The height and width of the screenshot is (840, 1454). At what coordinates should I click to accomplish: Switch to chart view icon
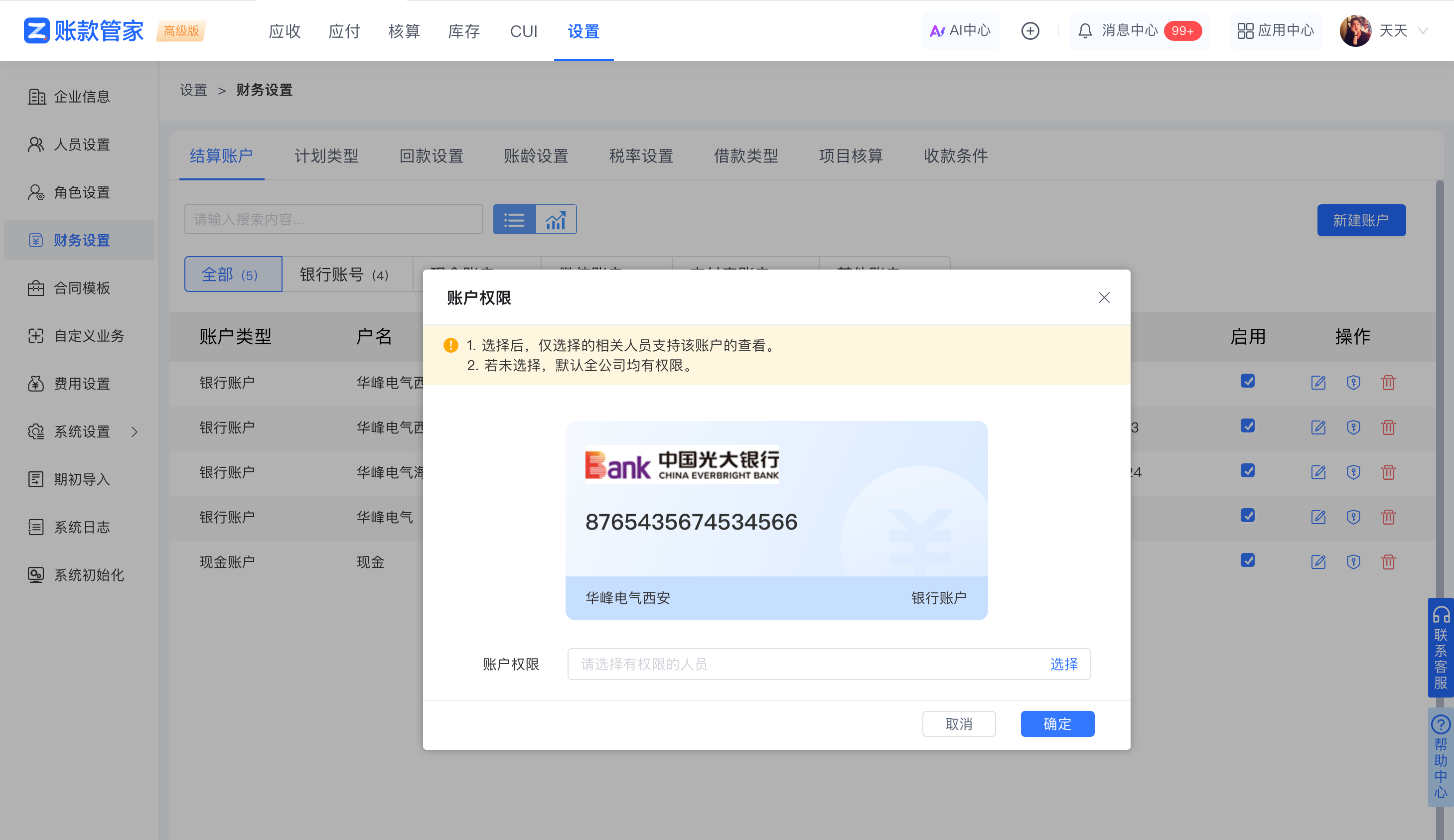pyautogui.click(x=556, y=220)
